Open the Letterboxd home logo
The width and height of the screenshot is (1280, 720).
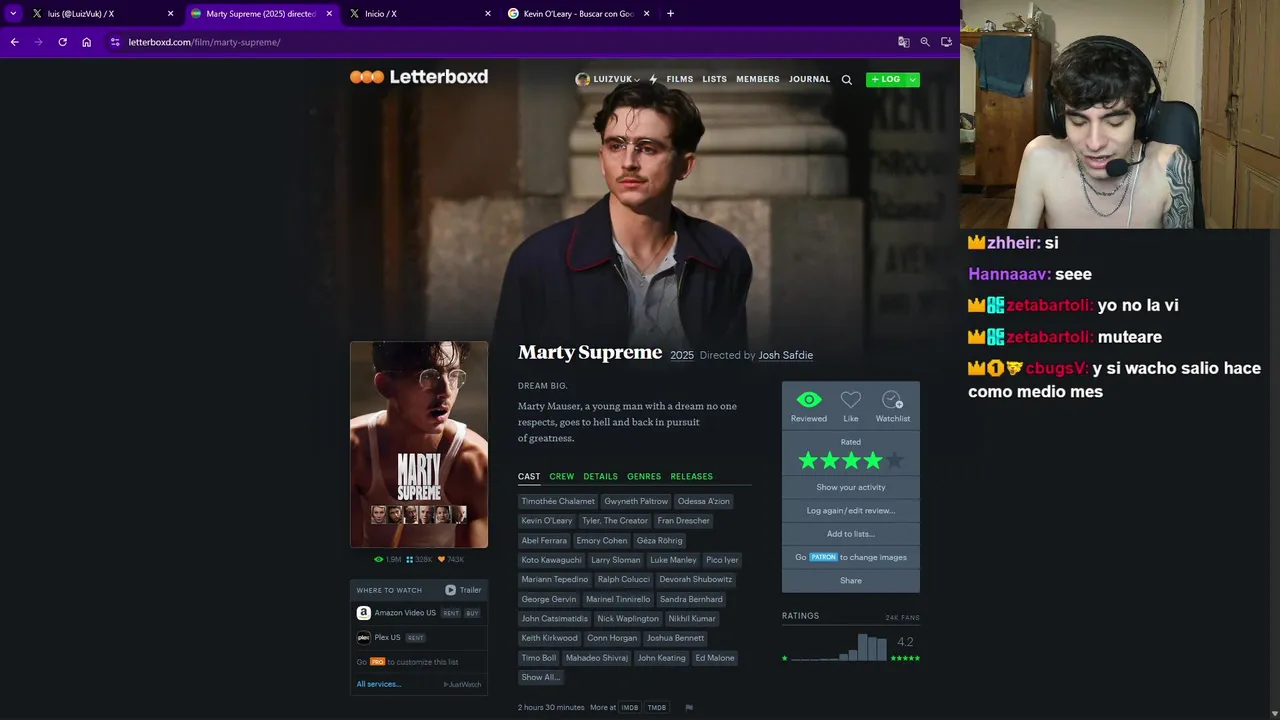(419, 77)
